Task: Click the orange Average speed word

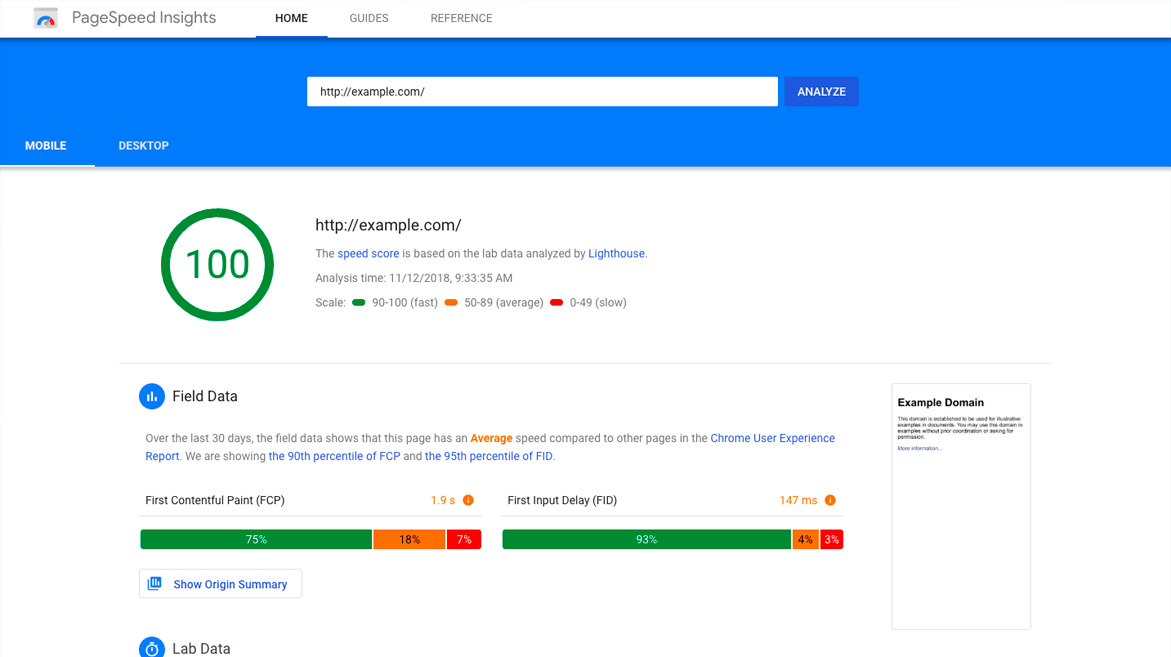Action: click(x=491, y=438)
